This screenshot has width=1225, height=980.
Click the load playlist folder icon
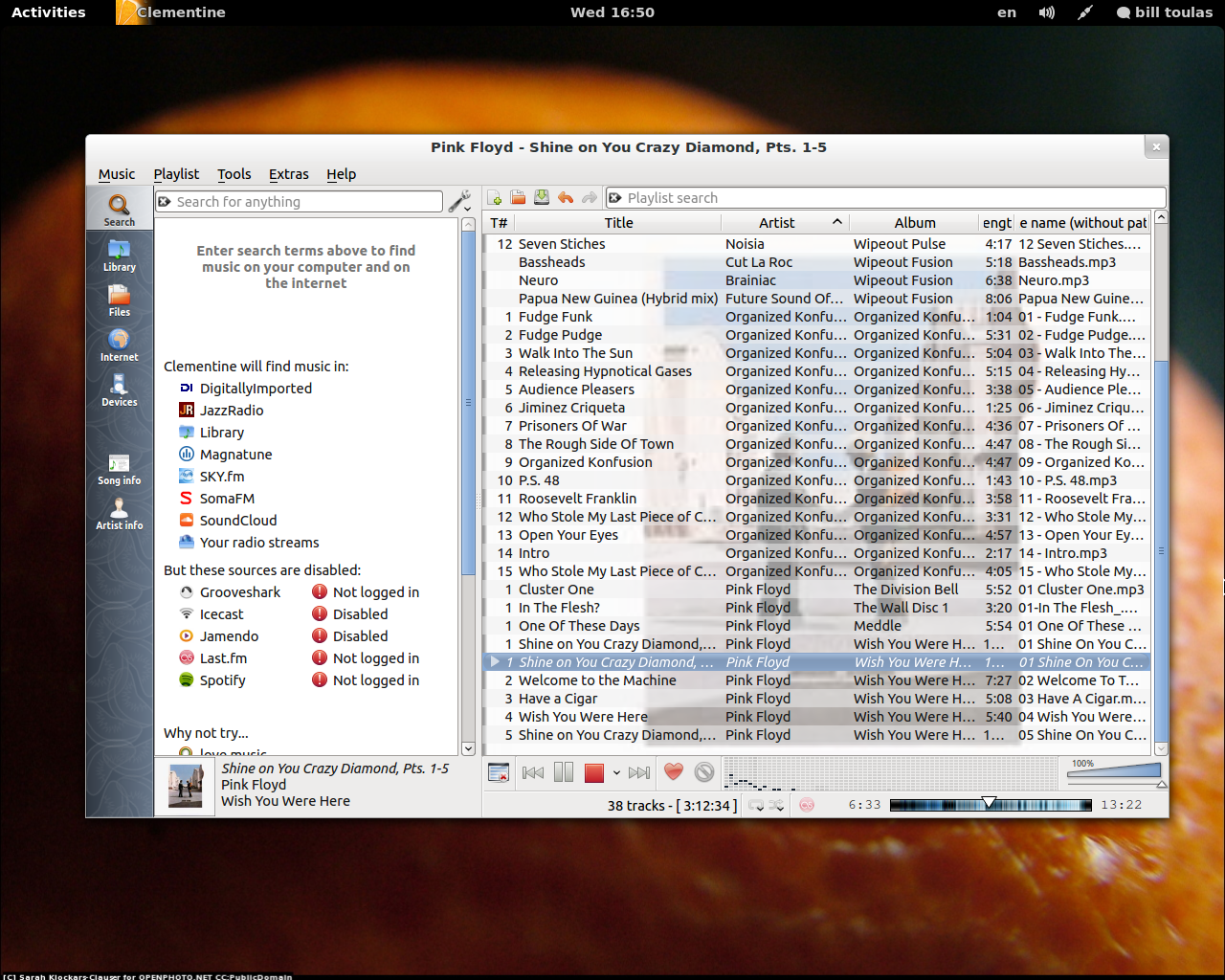coord(518,198)
